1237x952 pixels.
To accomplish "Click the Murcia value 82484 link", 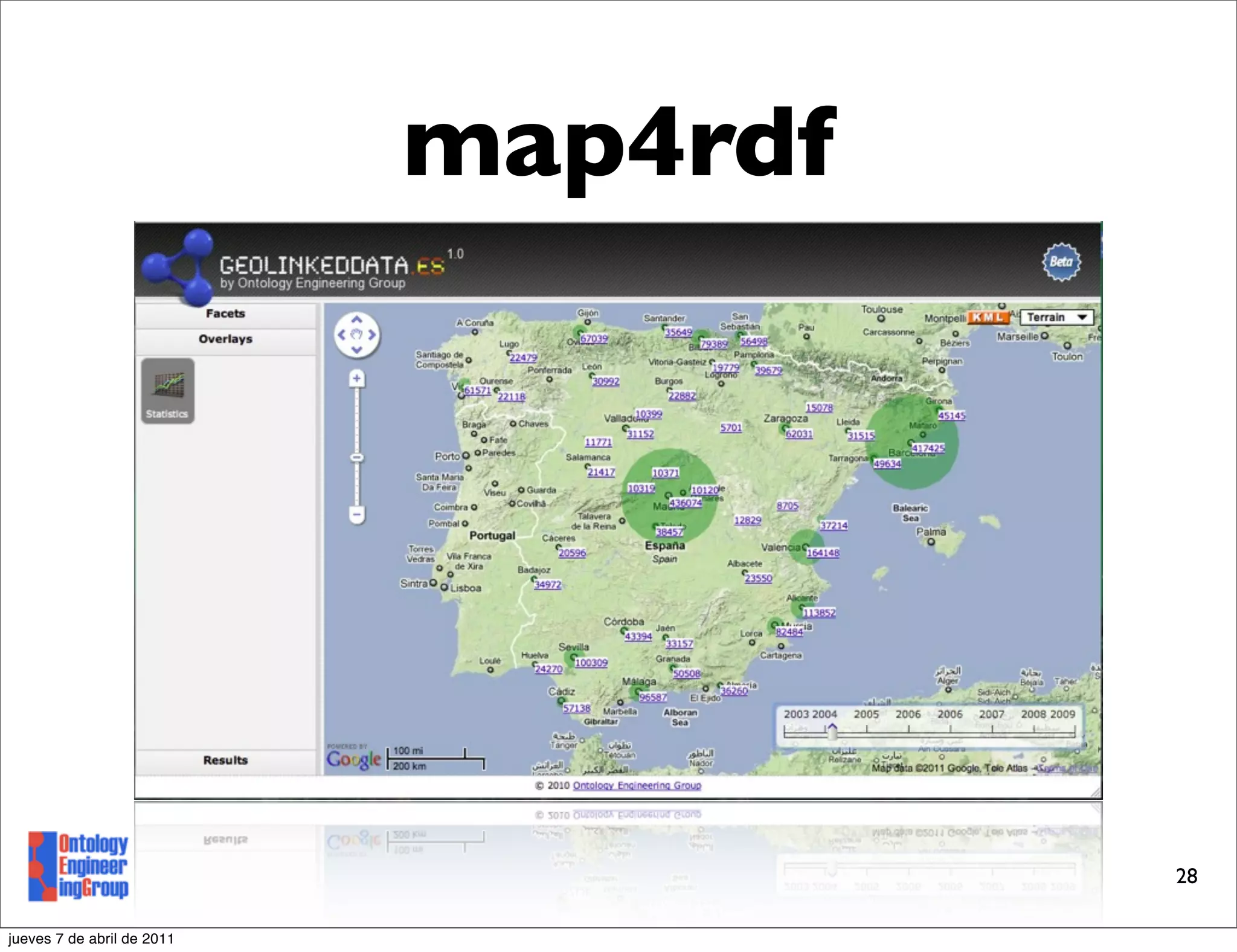I will click(789, 632).
